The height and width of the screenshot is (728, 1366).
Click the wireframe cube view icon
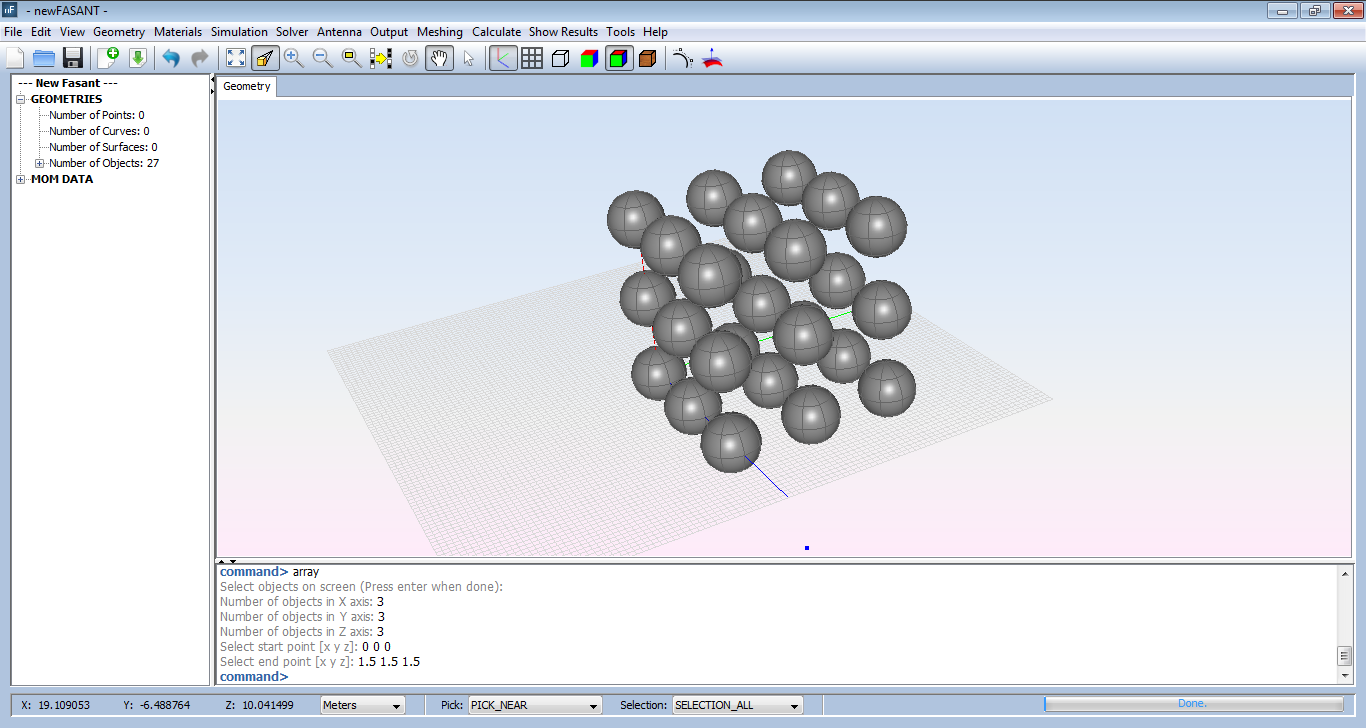coord(560,58)
